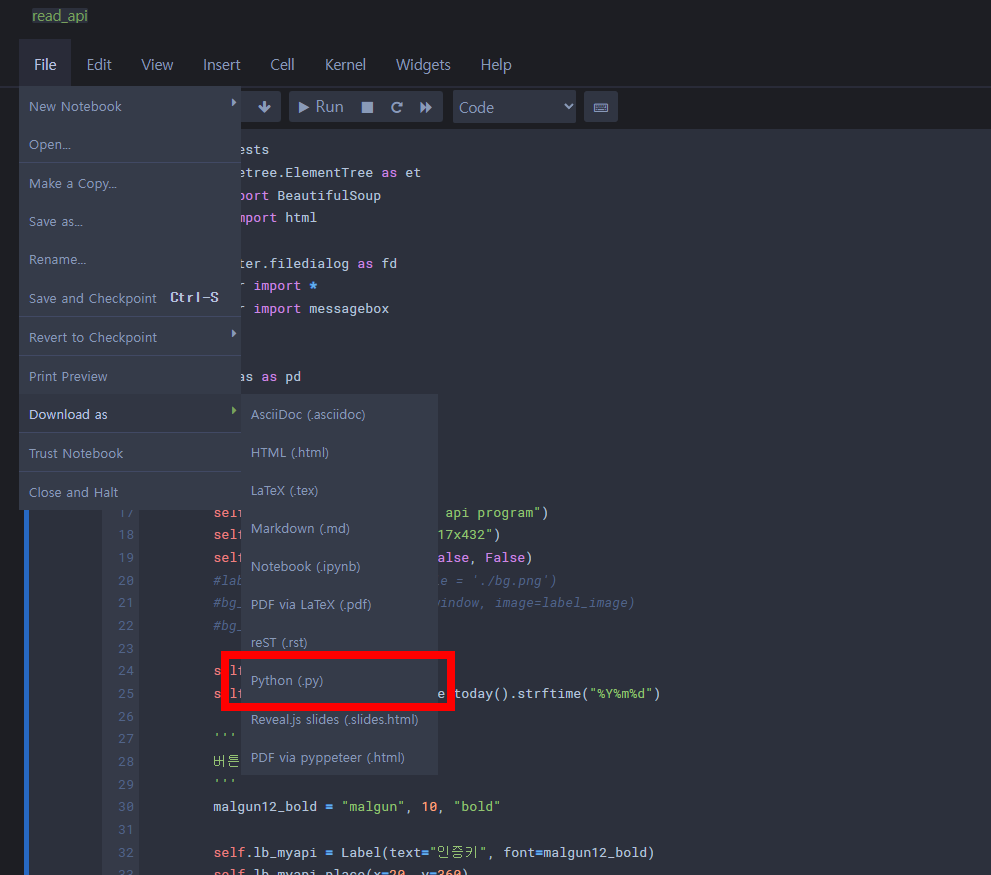
Task: Click the restart kernel circular arrow icon
Action: 397,107
